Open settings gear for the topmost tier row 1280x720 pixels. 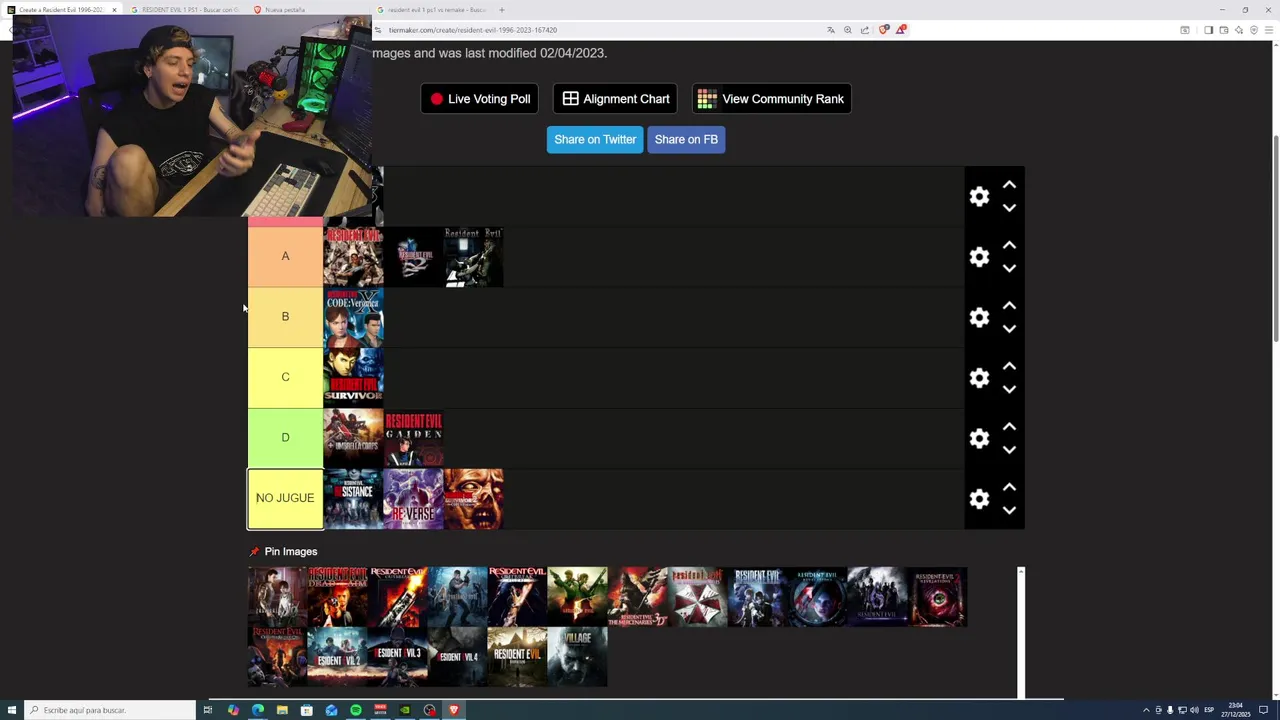(979, 196)
